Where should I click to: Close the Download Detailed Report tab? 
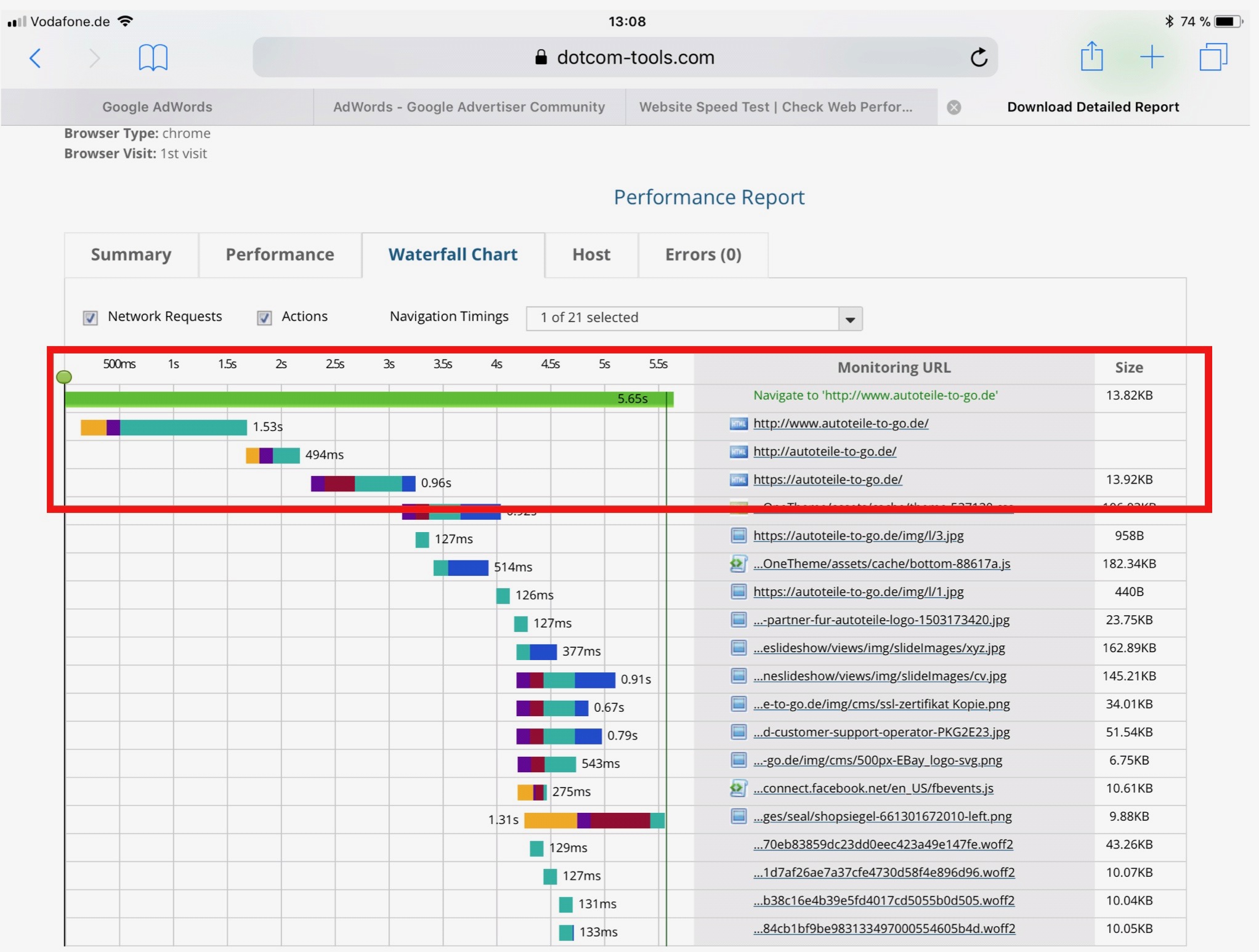954,107
